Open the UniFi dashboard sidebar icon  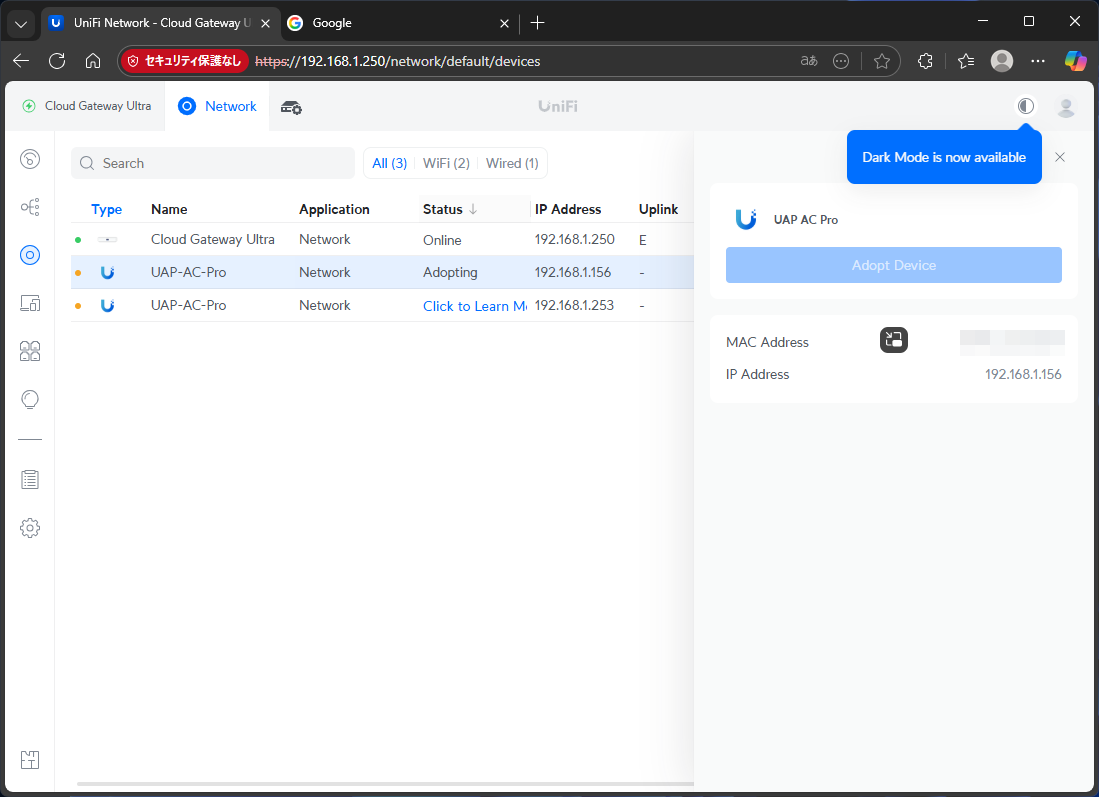30,159
